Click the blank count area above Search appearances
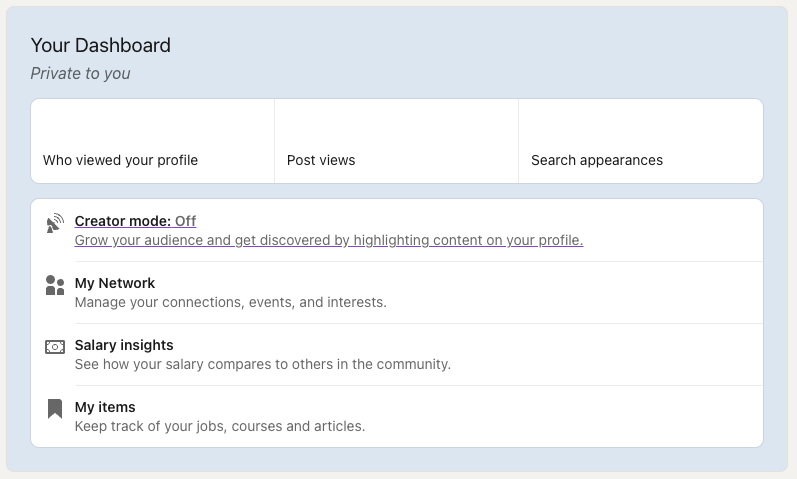 (x=641, y=125)
